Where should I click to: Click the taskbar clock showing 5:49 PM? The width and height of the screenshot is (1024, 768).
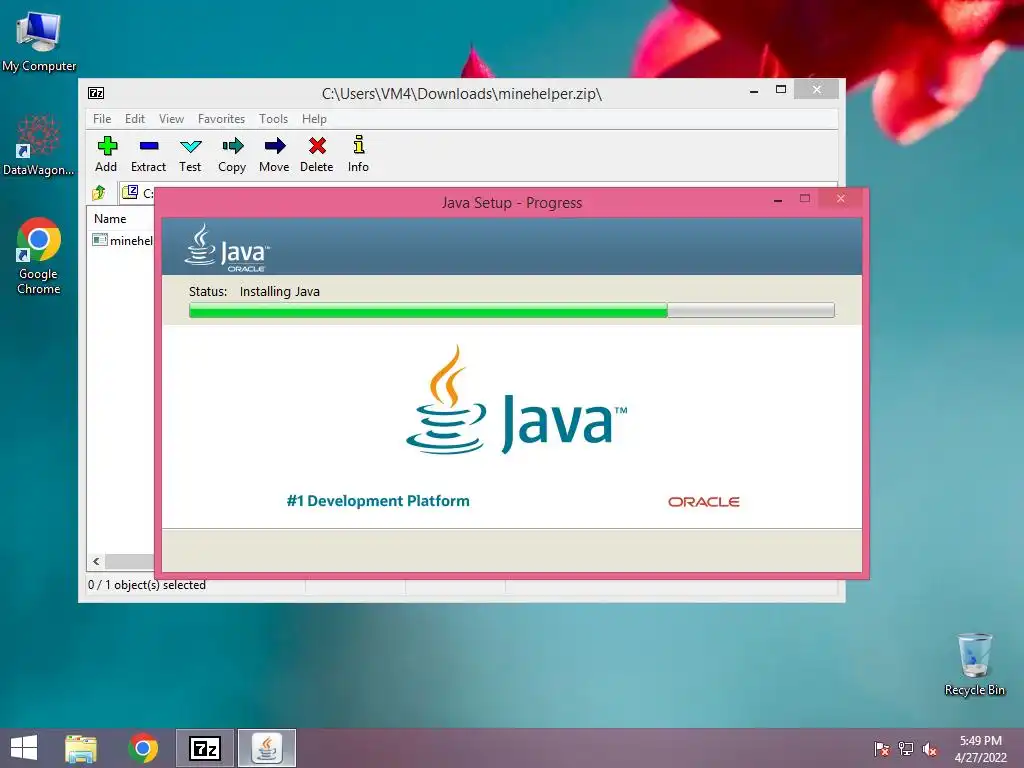tap(980, 749)
